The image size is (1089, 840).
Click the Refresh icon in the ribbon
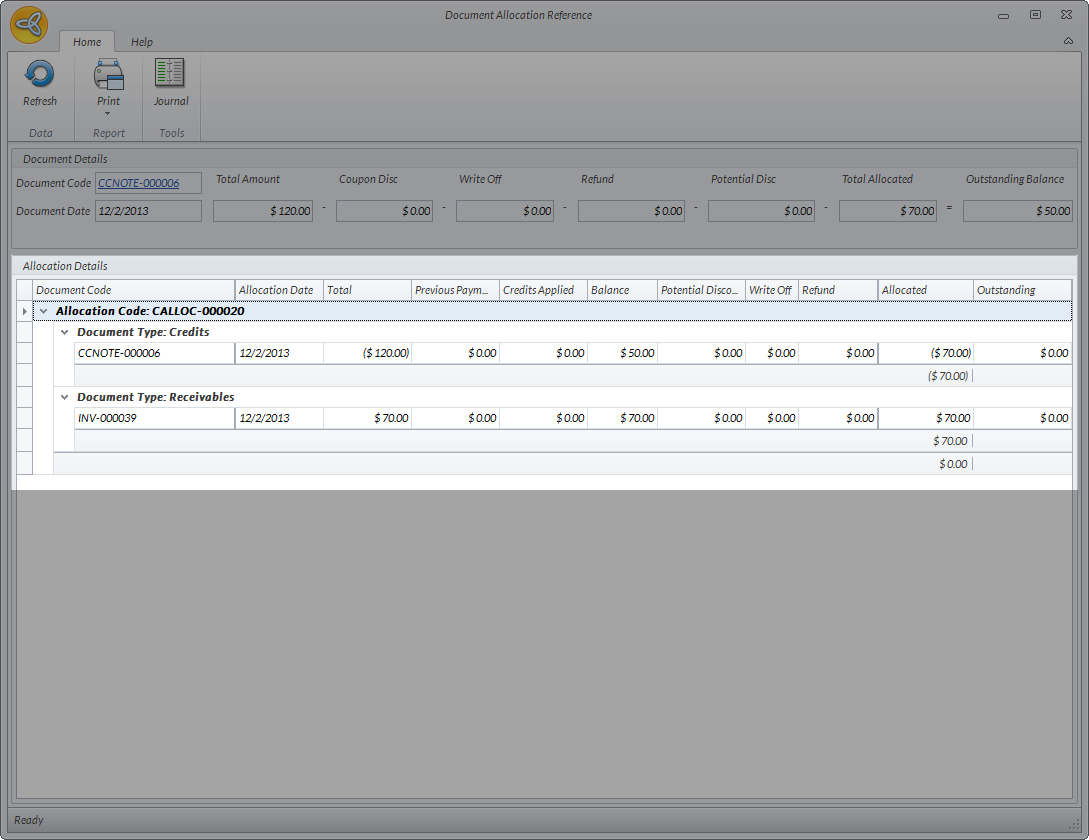(x=40, y=75)
